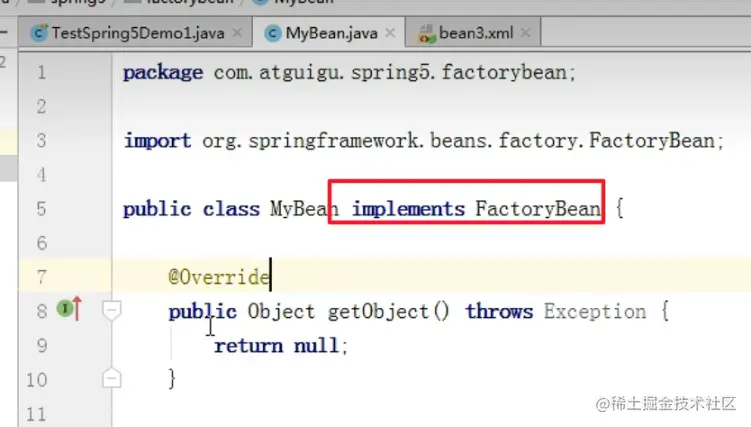Screen dimensions: 751x427
Task: Collapse the getObject method at line 8
Action: click(112, 311)
